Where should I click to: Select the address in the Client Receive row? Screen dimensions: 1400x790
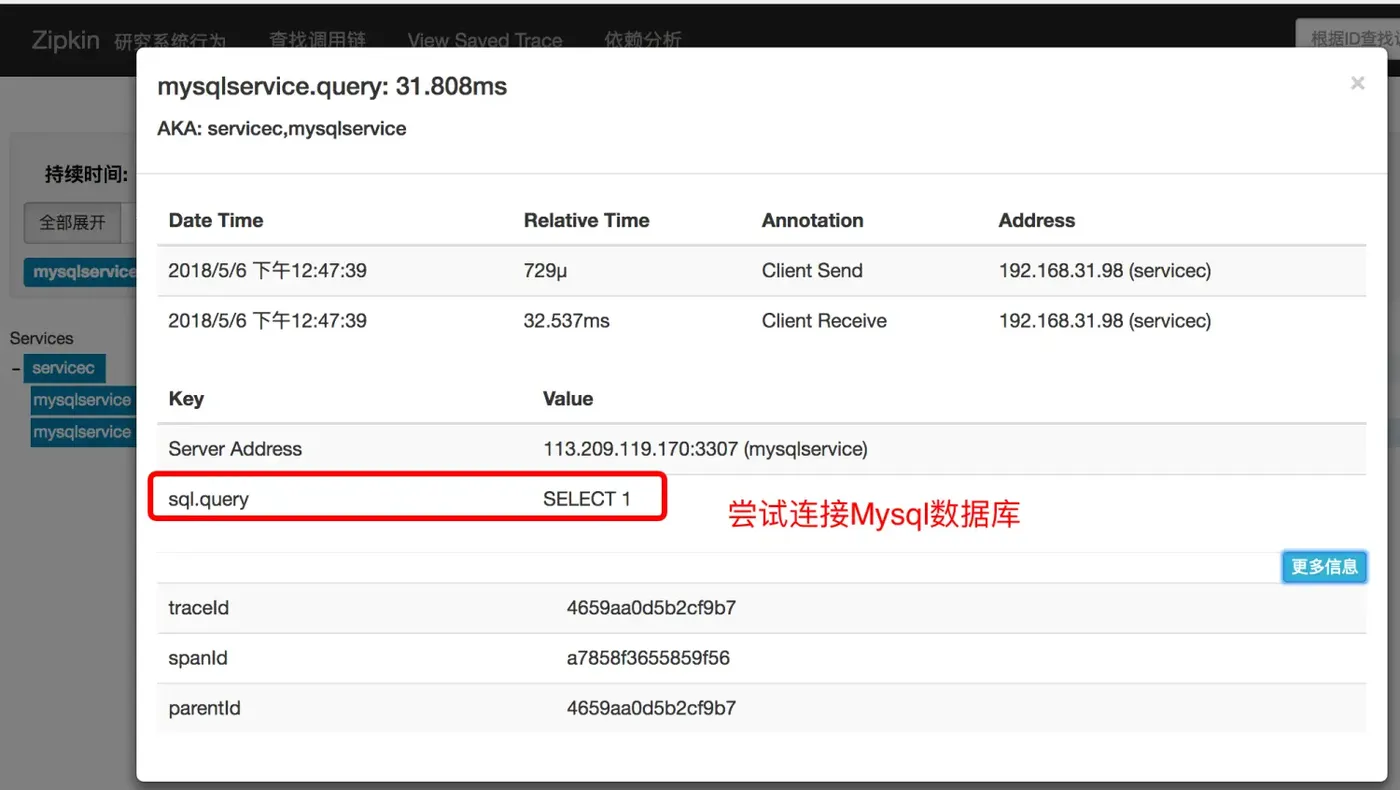coord(1105,321)
